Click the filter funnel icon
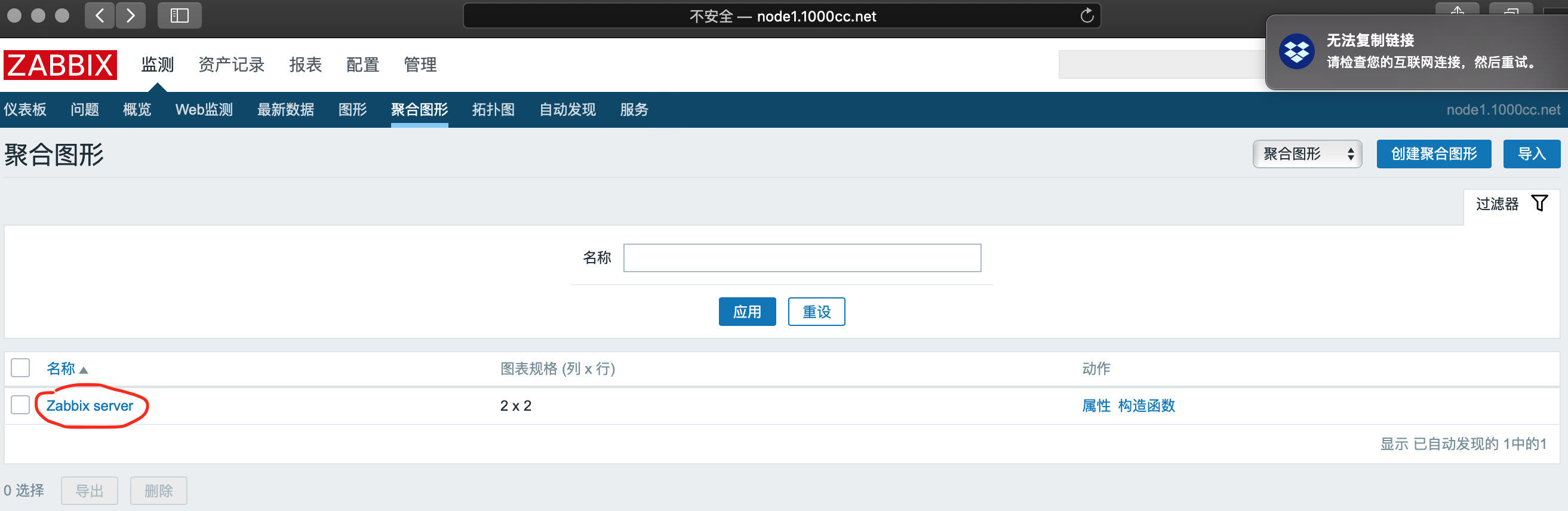 click(x=1539, y=203)
